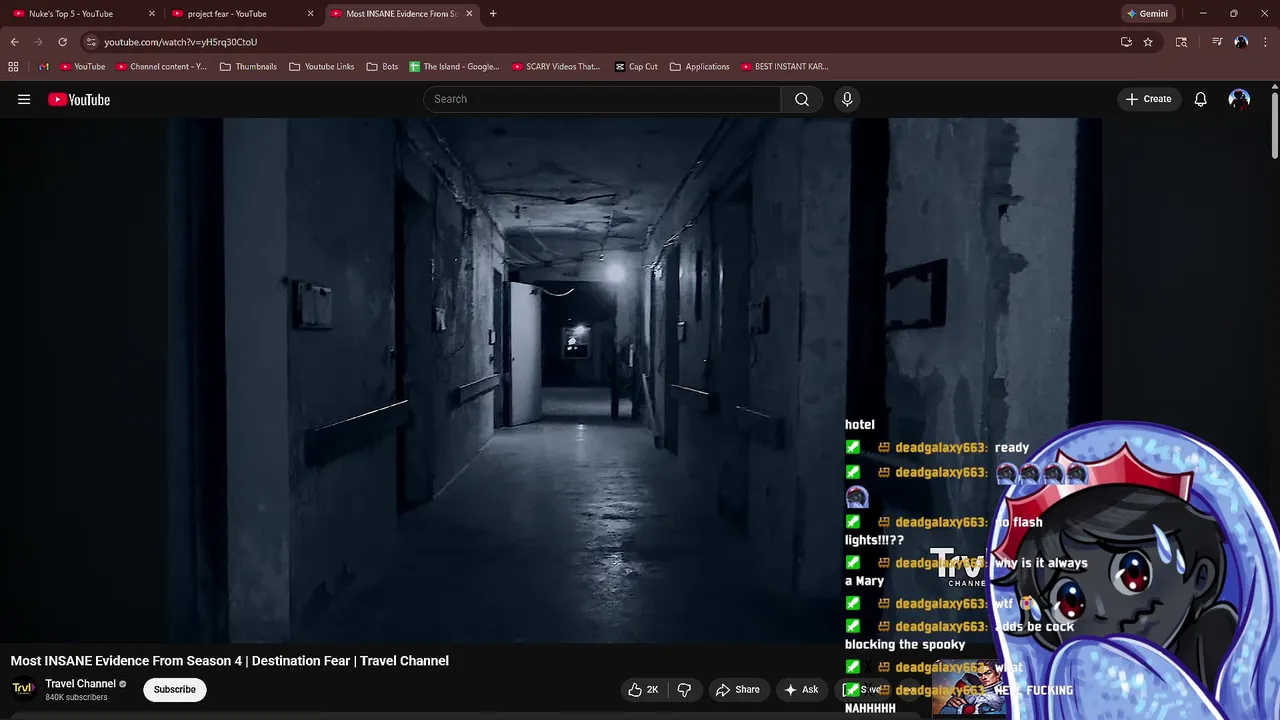Open the Travel Channel avatar icon
Screen dimensions: 1280x720
(x=23, y=689)
